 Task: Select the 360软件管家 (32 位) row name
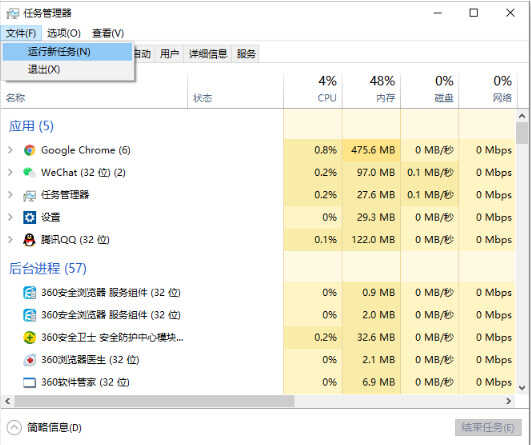pos(85,382)
